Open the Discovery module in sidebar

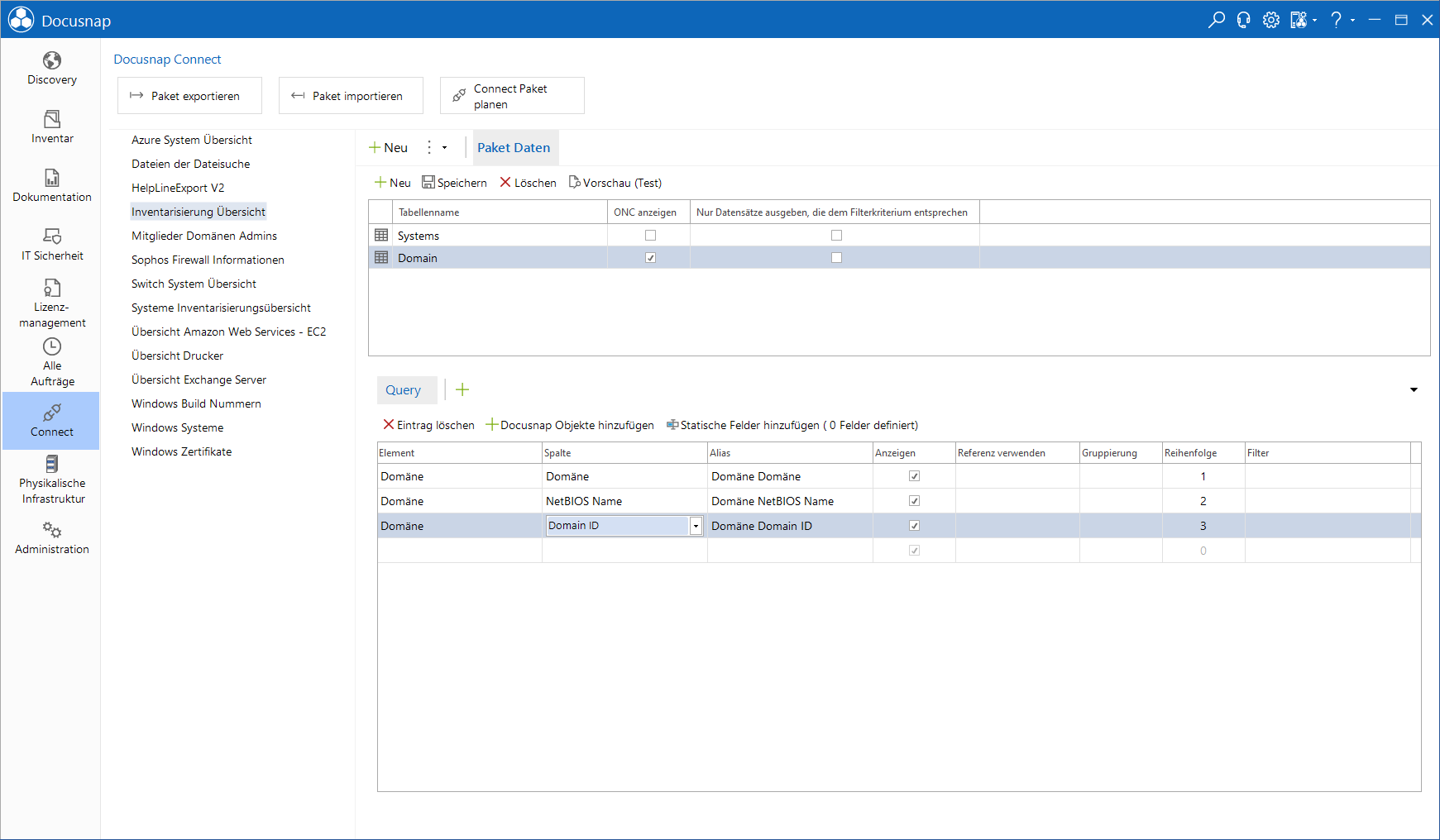51,69
